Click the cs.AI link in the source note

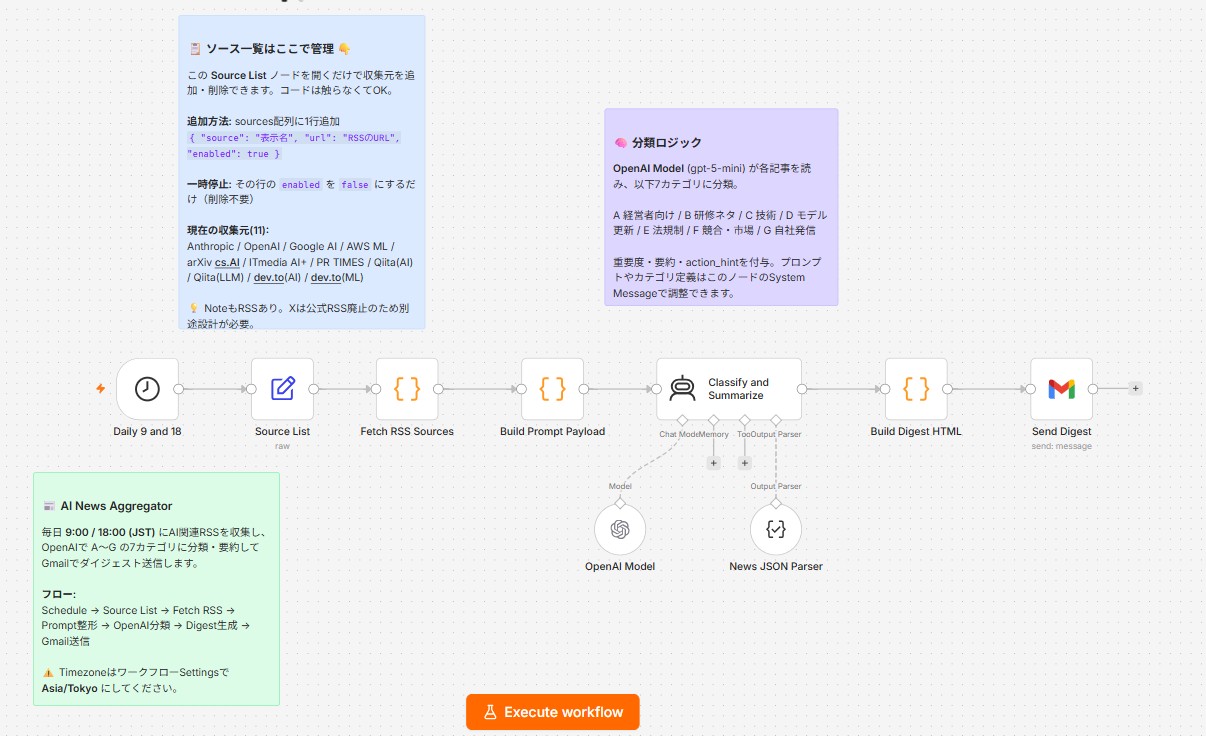pyautogui.click(x=227, y=262)
